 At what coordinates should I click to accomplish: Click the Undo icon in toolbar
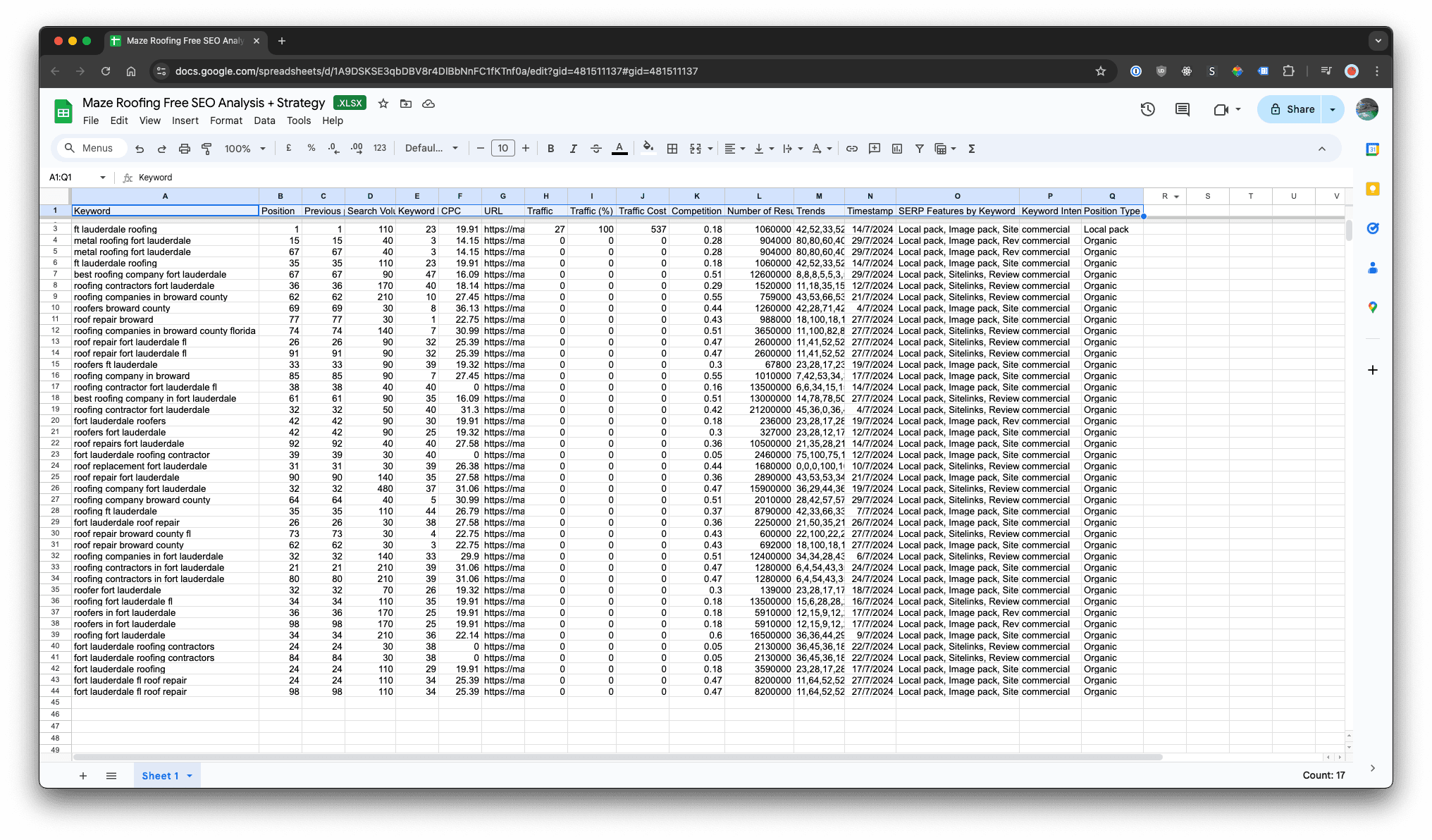click(x=140, y=149)
